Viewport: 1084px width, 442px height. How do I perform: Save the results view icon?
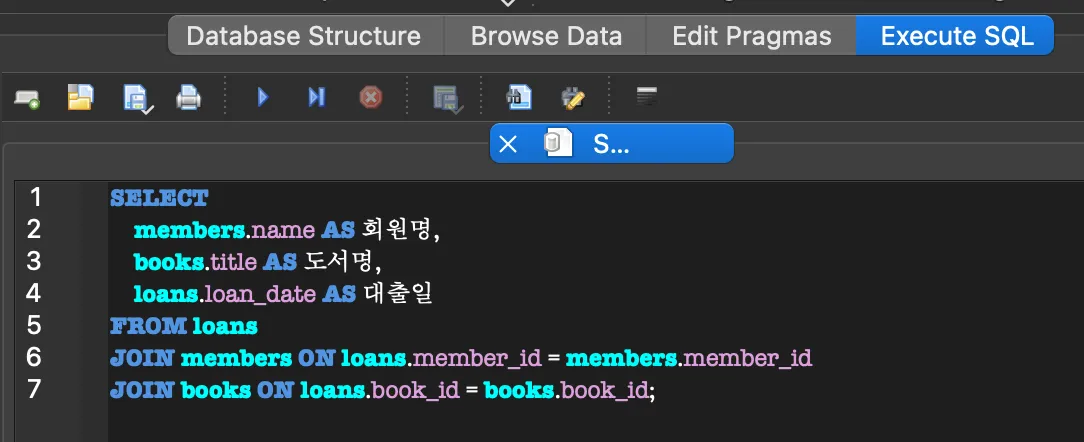tap(447, 98)
